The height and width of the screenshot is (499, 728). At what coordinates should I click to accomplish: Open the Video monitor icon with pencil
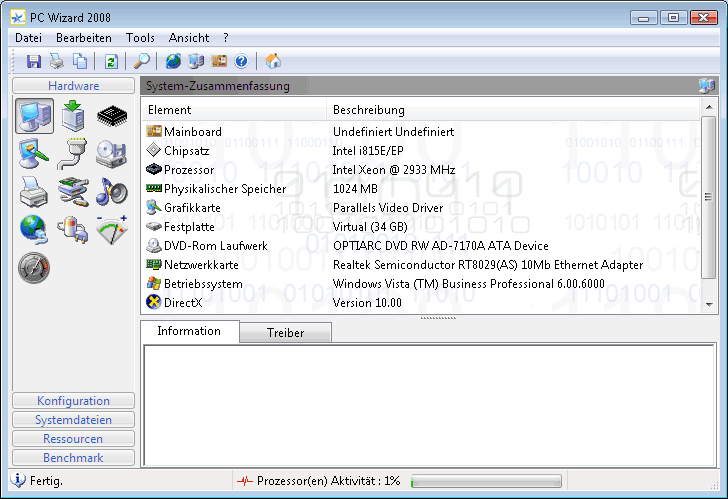34,154
